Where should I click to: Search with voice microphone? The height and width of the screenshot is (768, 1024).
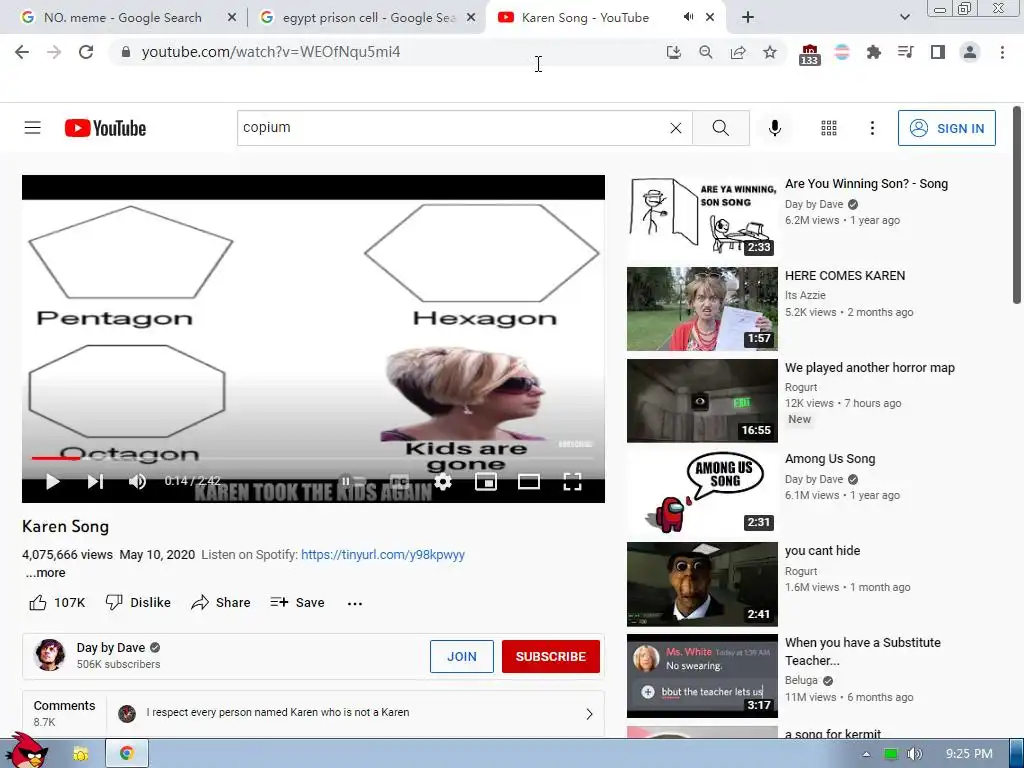(775, 128)
